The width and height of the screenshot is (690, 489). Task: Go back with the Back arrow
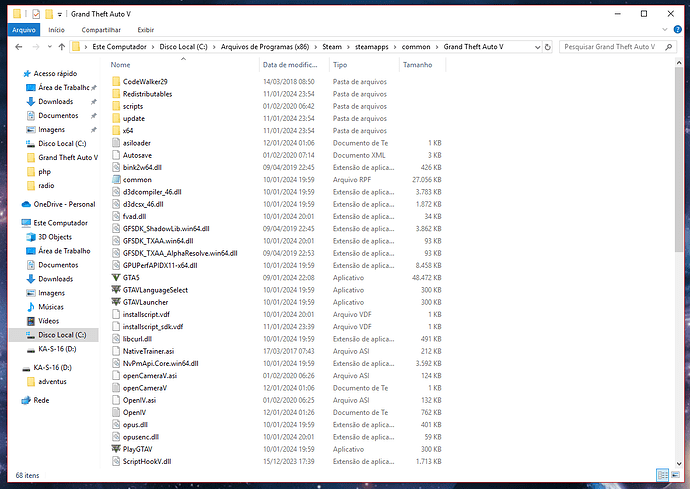point(18,47)
